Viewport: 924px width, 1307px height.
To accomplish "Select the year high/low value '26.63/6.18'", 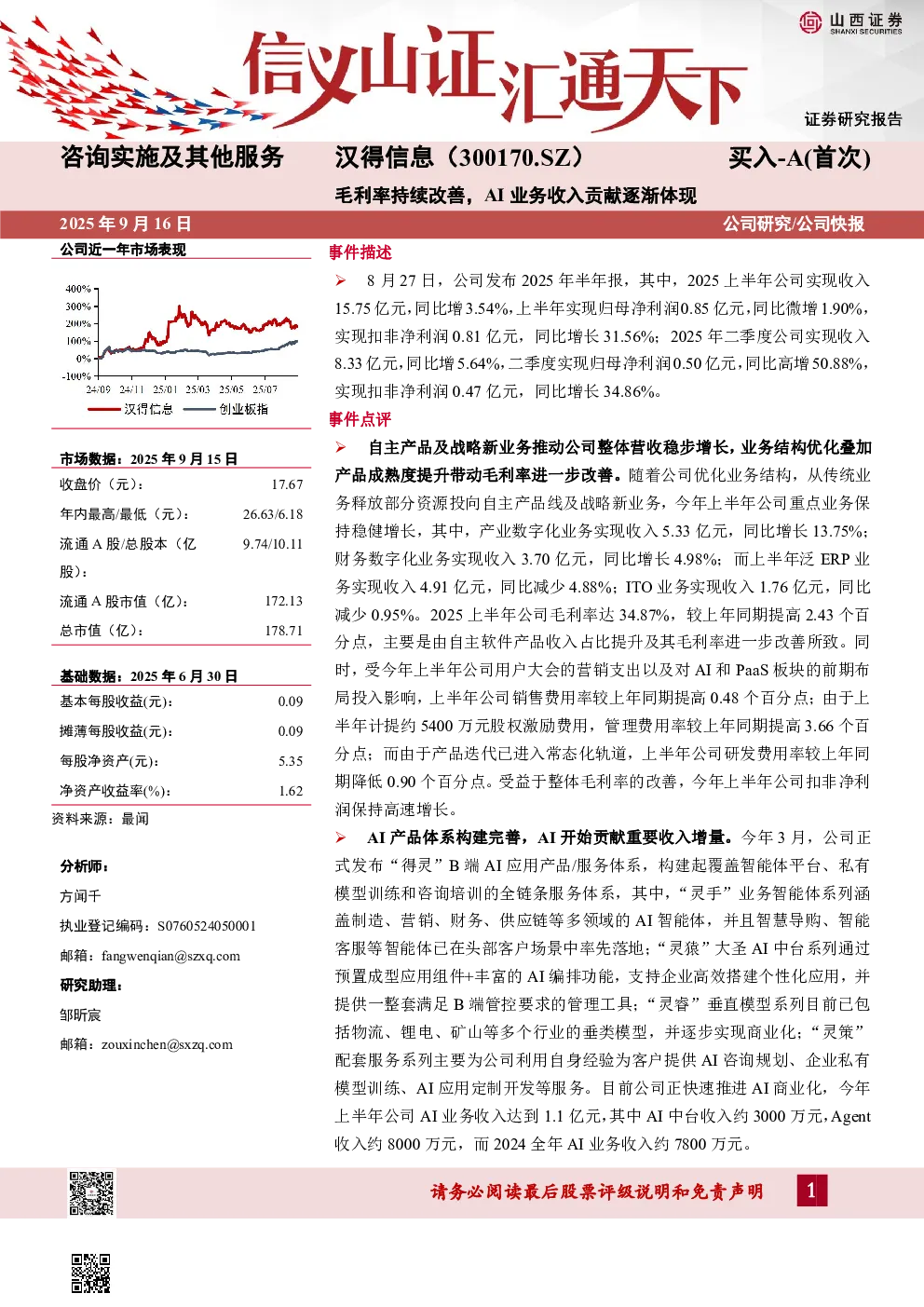I will 273,514.
